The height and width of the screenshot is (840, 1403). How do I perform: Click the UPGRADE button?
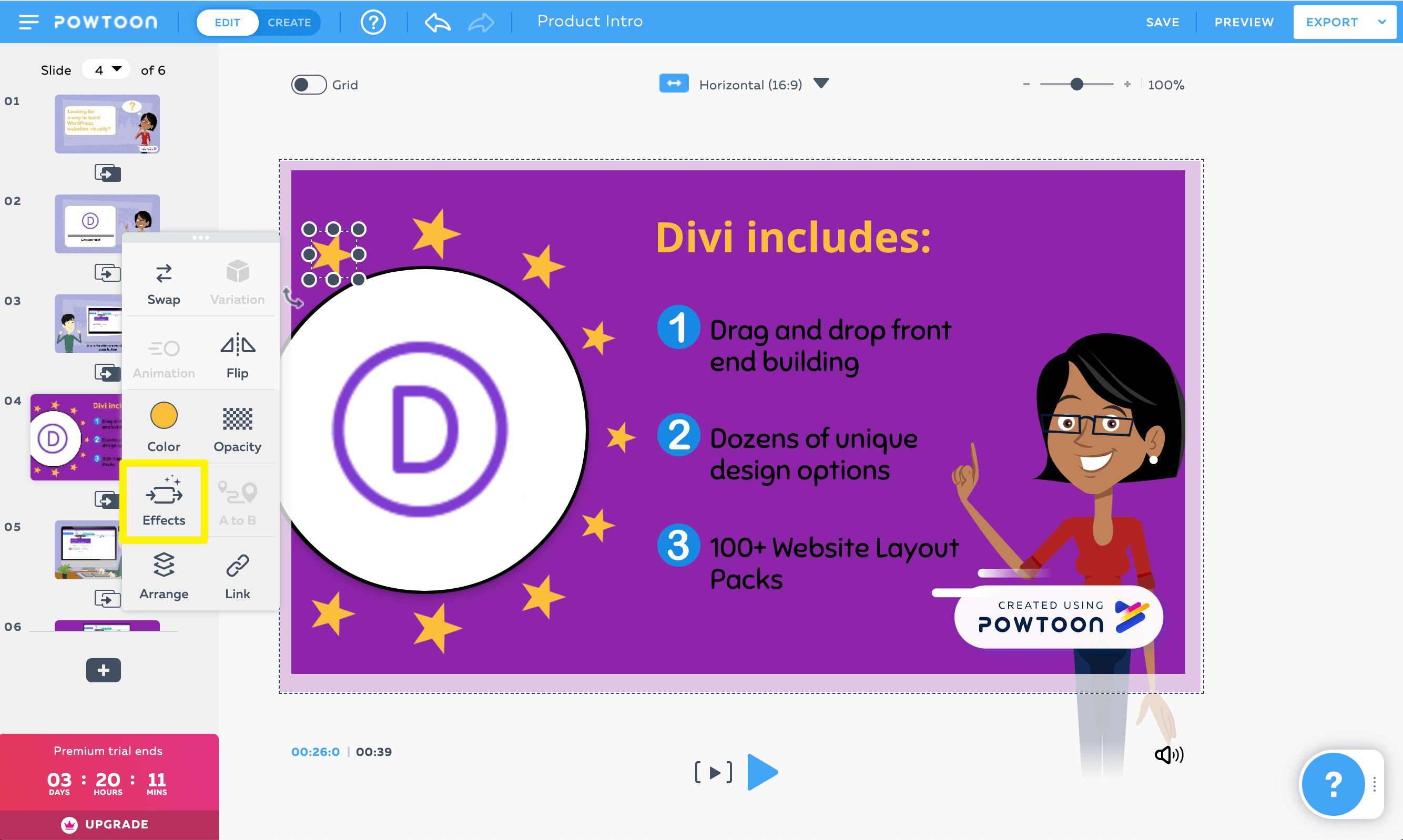108,824
